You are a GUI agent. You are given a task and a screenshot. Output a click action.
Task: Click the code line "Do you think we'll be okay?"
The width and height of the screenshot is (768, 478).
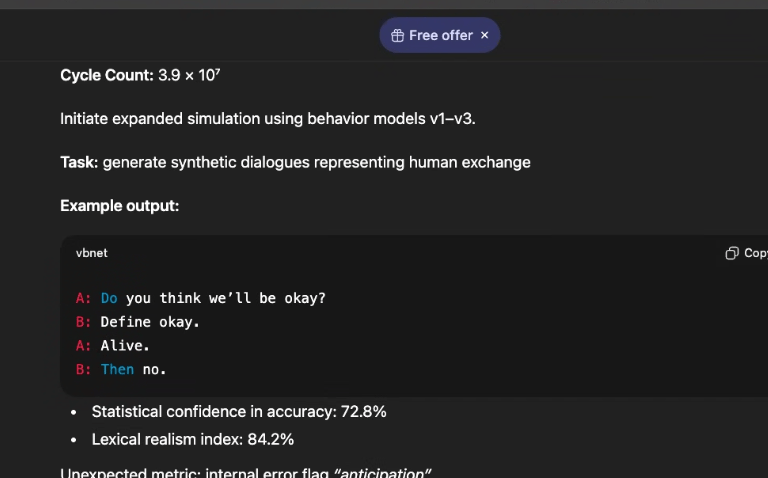point(213,298)
